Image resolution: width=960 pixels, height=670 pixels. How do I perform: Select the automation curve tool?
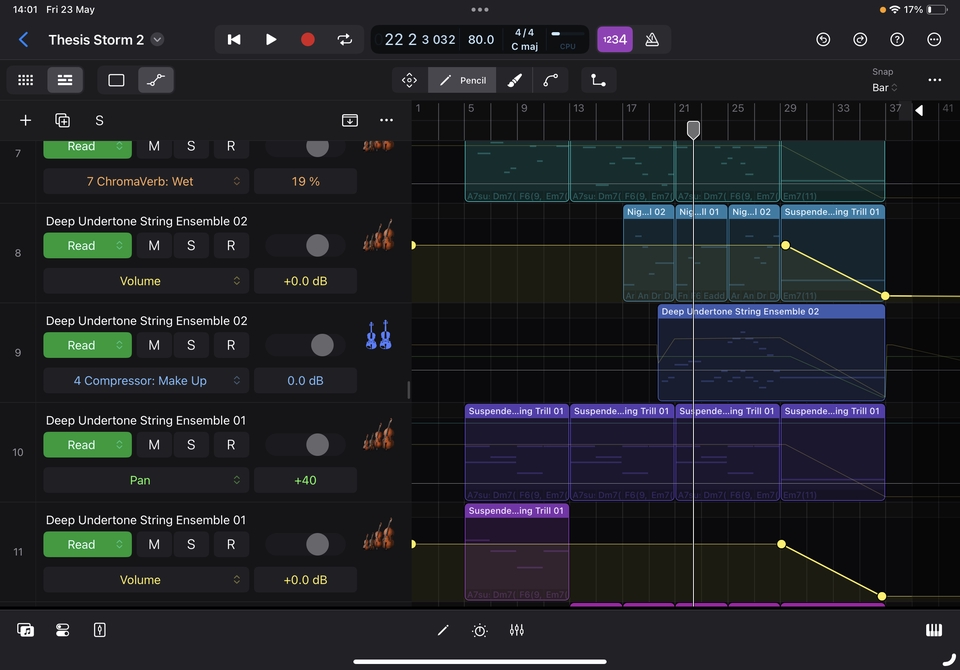pos(550,80)
